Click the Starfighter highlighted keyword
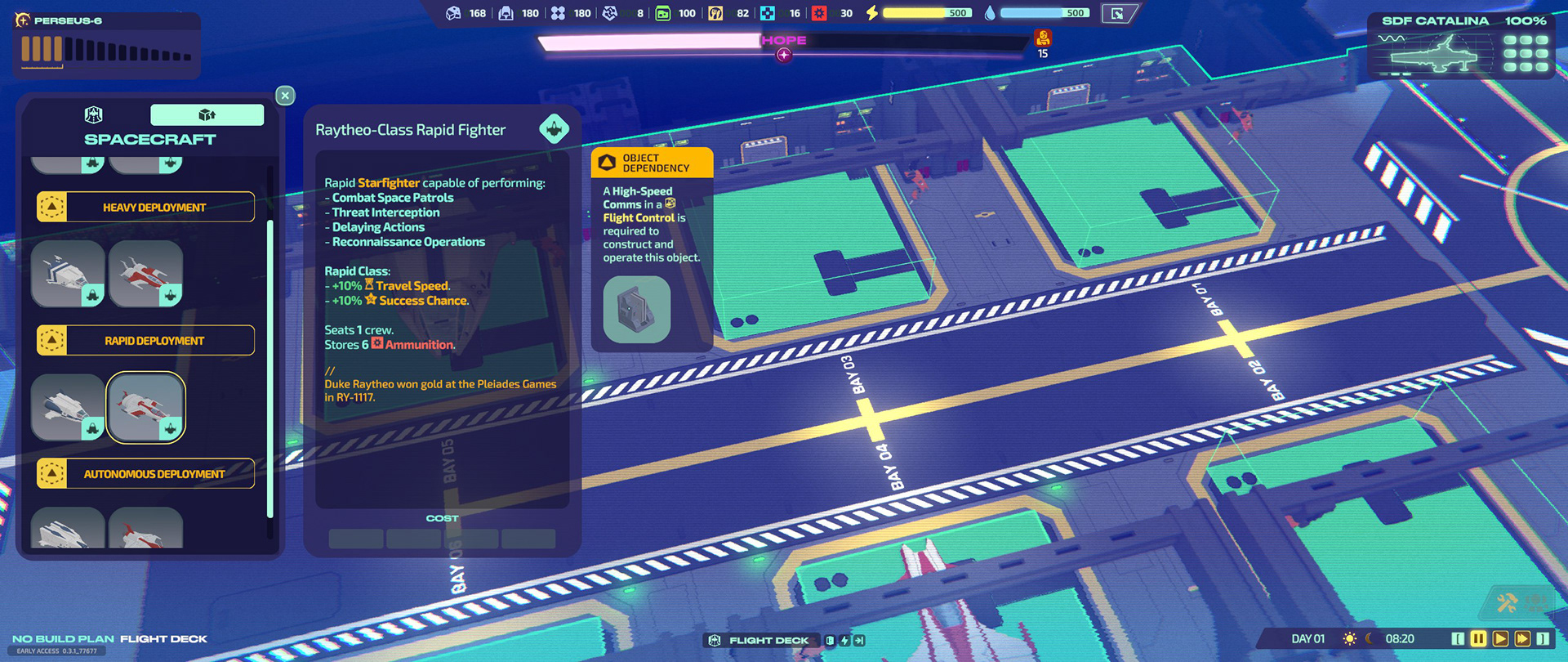1568x662 pixels. pos(389,183)
